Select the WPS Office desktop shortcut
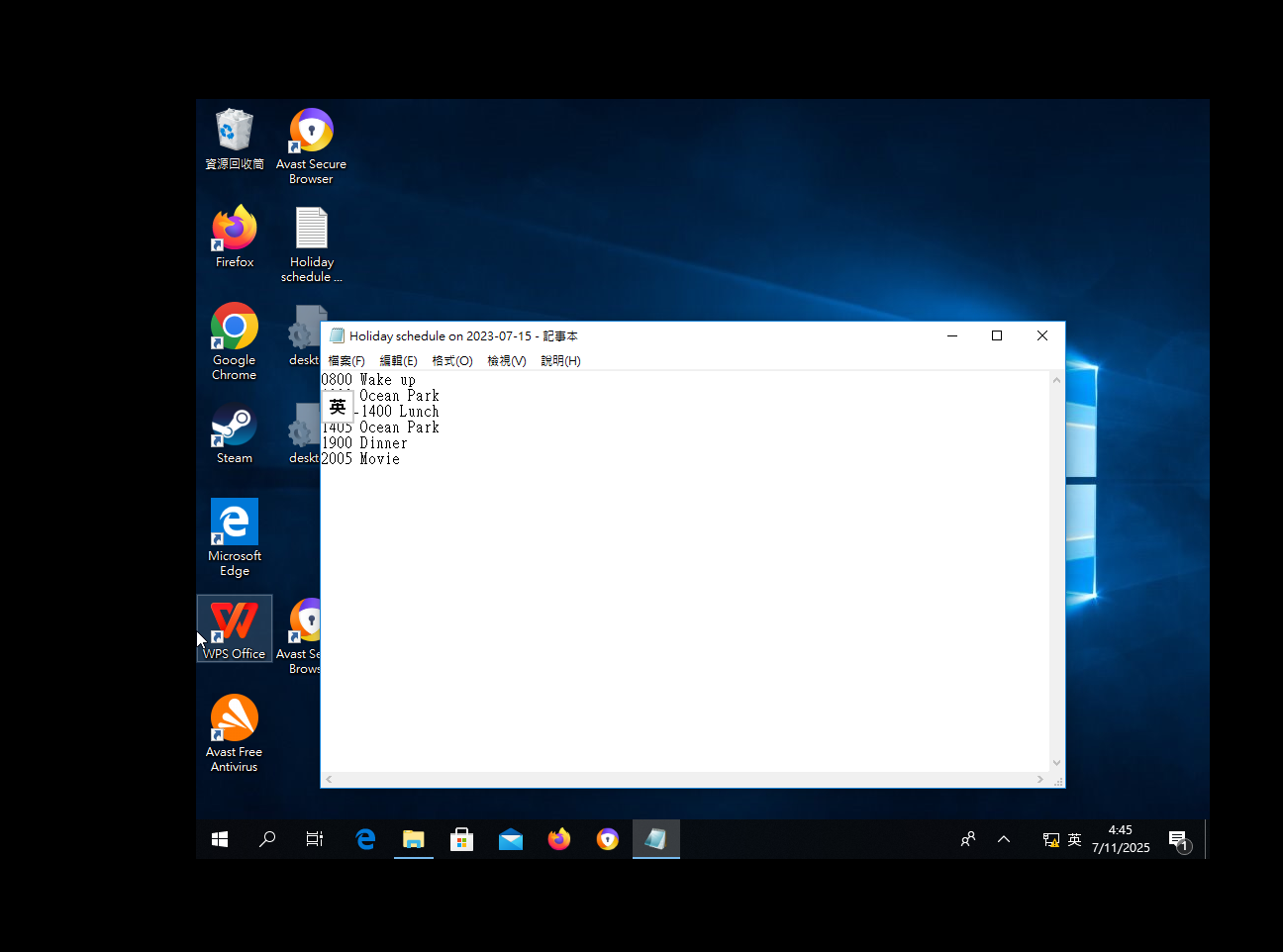Screen dimensions: 1283x952 235,628
